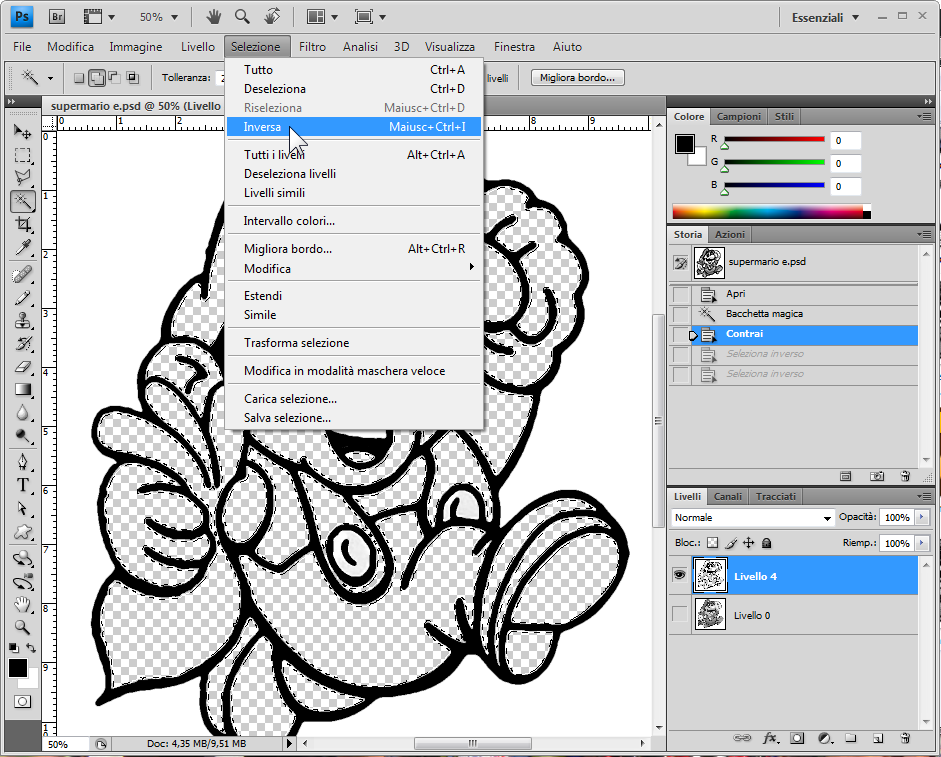Expand the Modifica submenu in Selezione menu
The width and height of the screenshot is (941, 757).
point(354,268)
